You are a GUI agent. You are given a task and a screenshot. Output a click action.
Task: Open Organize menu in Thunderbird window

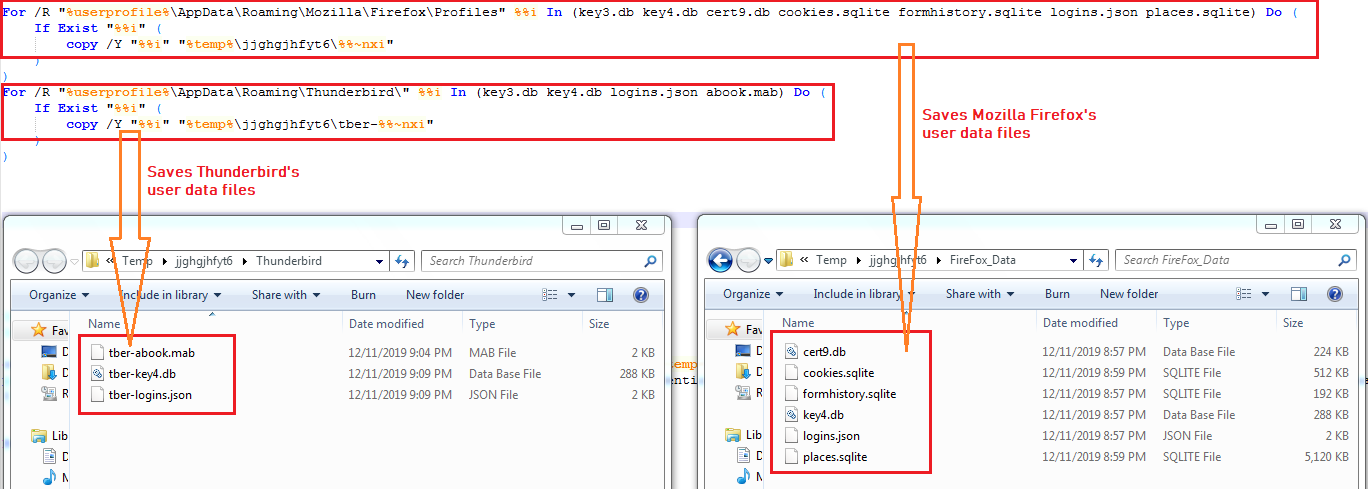59,295
